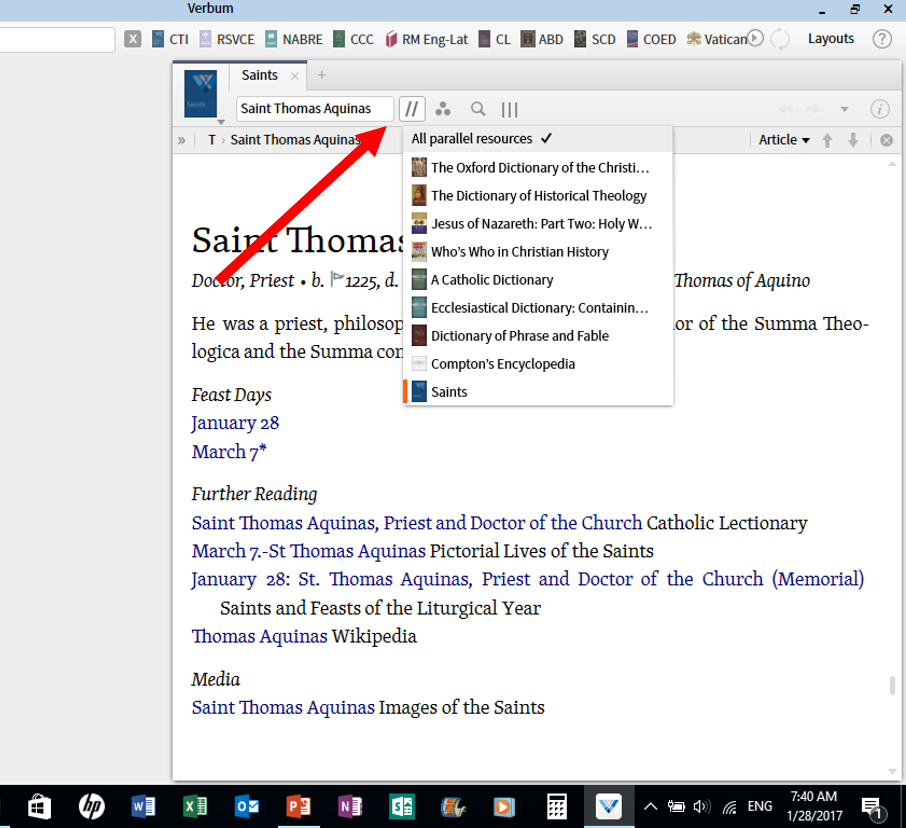Add a new tab with plus

(x=322, y=75)
